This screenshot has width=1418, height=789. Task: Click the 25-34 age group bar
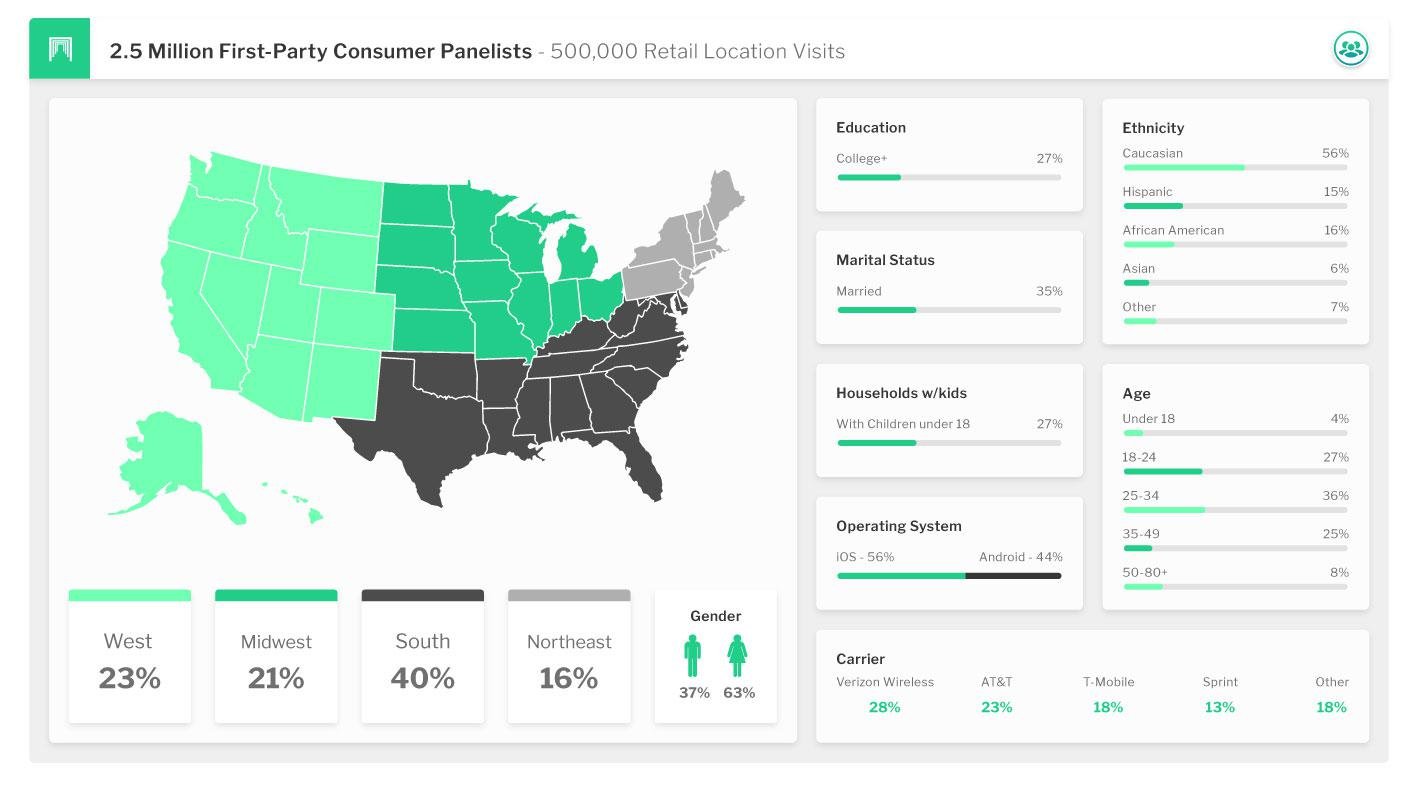(1235, 510)
